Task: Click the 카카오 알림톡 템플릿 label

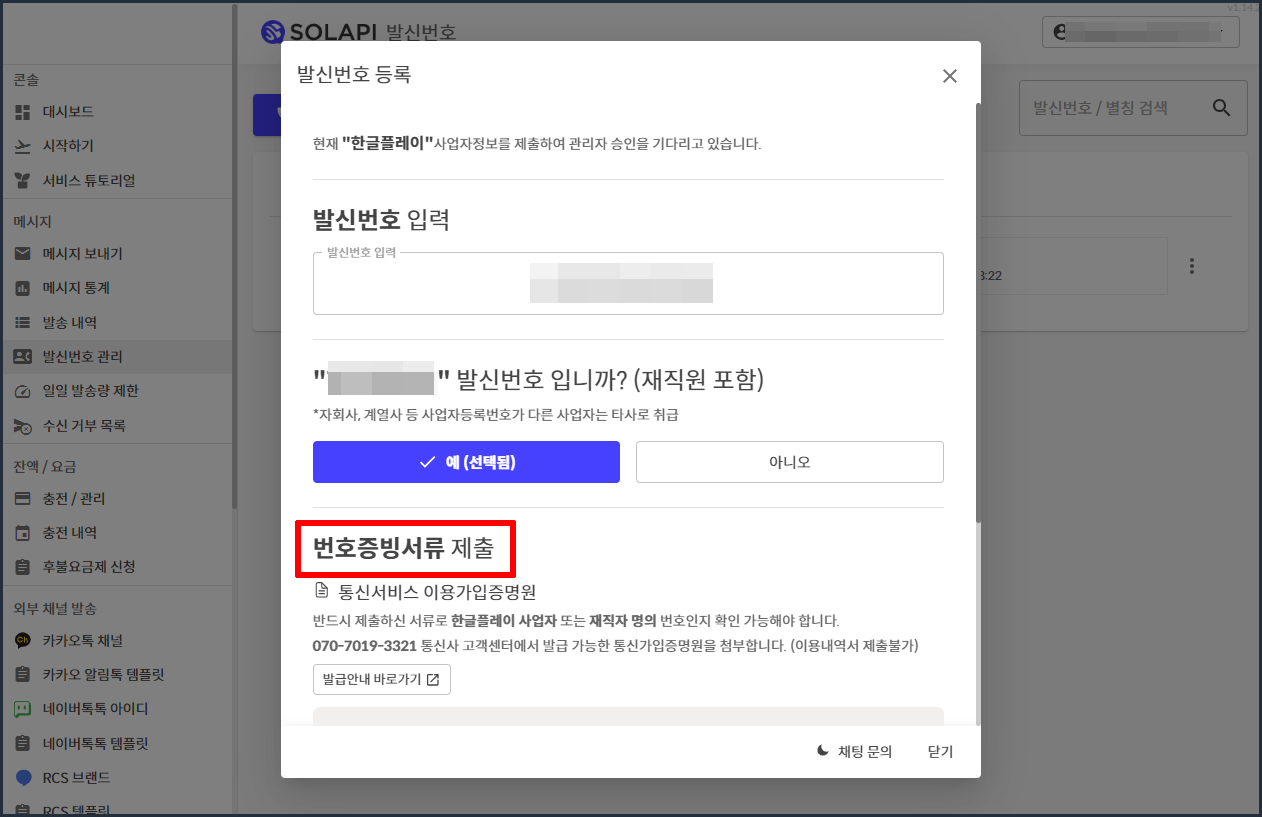Action: (103, 675)
